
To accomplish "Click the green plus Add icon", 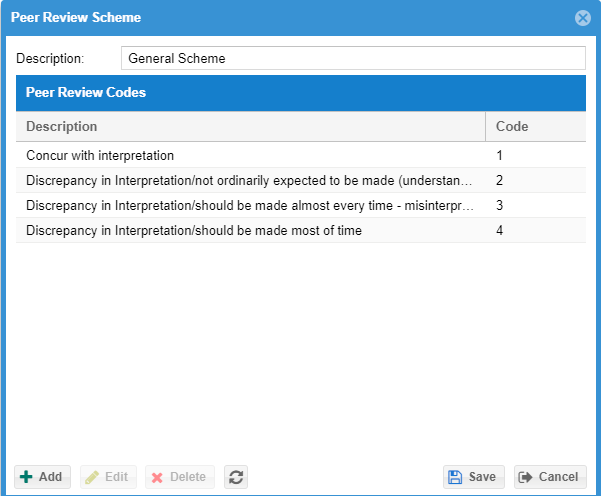I will [26, 477].
